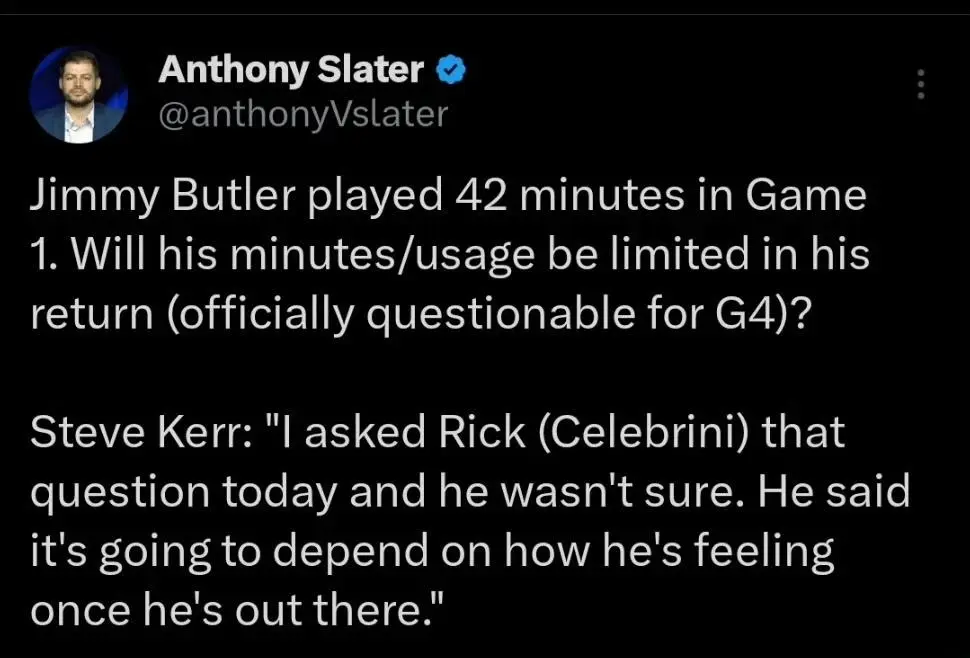Click the Anthony Slater display name
The width and height of the screenshot is (970, 658).
(x=291, y=70)
